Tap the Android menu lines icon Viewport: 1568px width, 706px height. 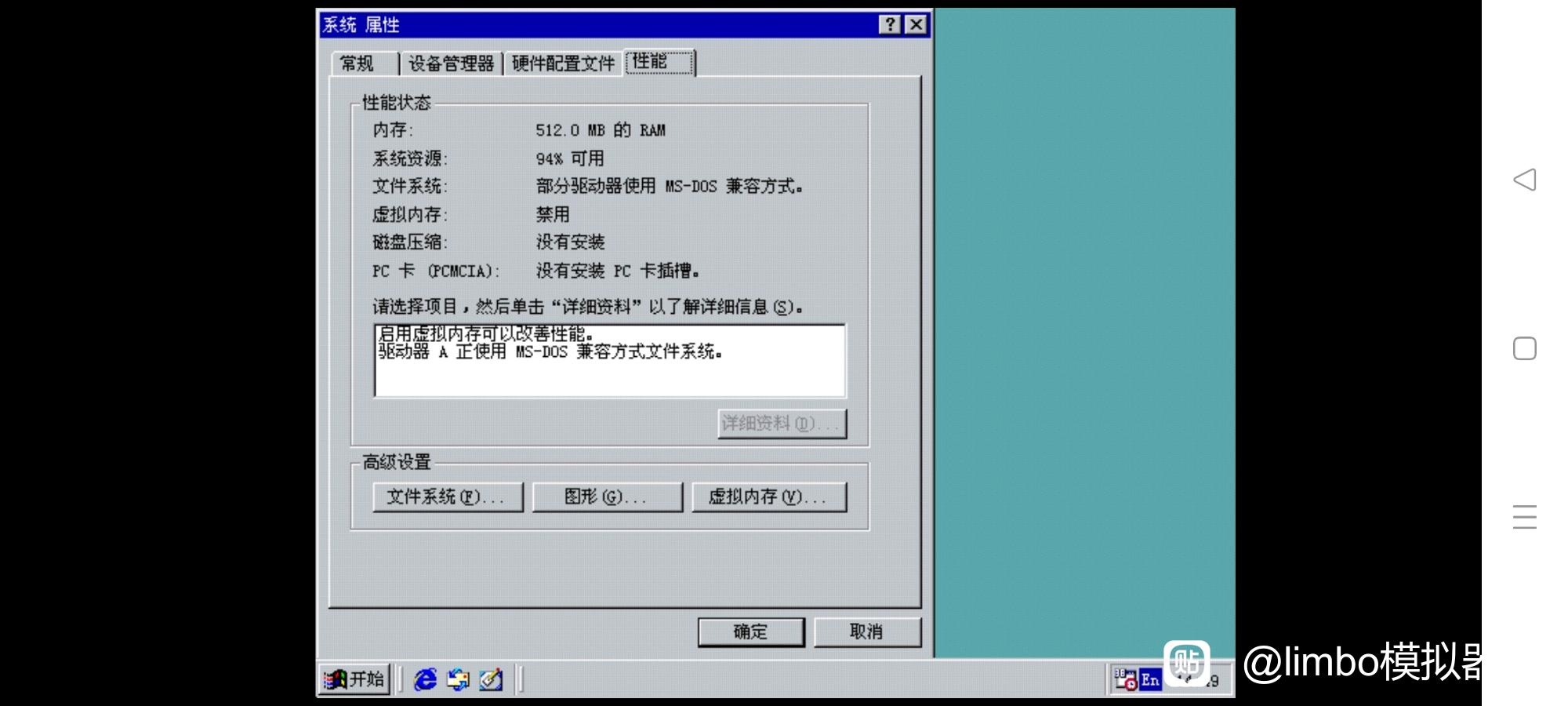coord(1525,517)
